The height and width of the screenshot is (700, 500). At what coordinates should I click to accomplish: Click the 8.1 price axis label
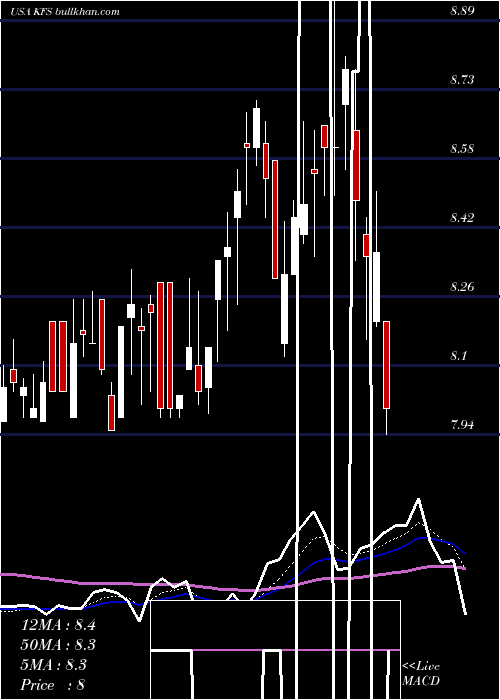(x=459, y=356)
